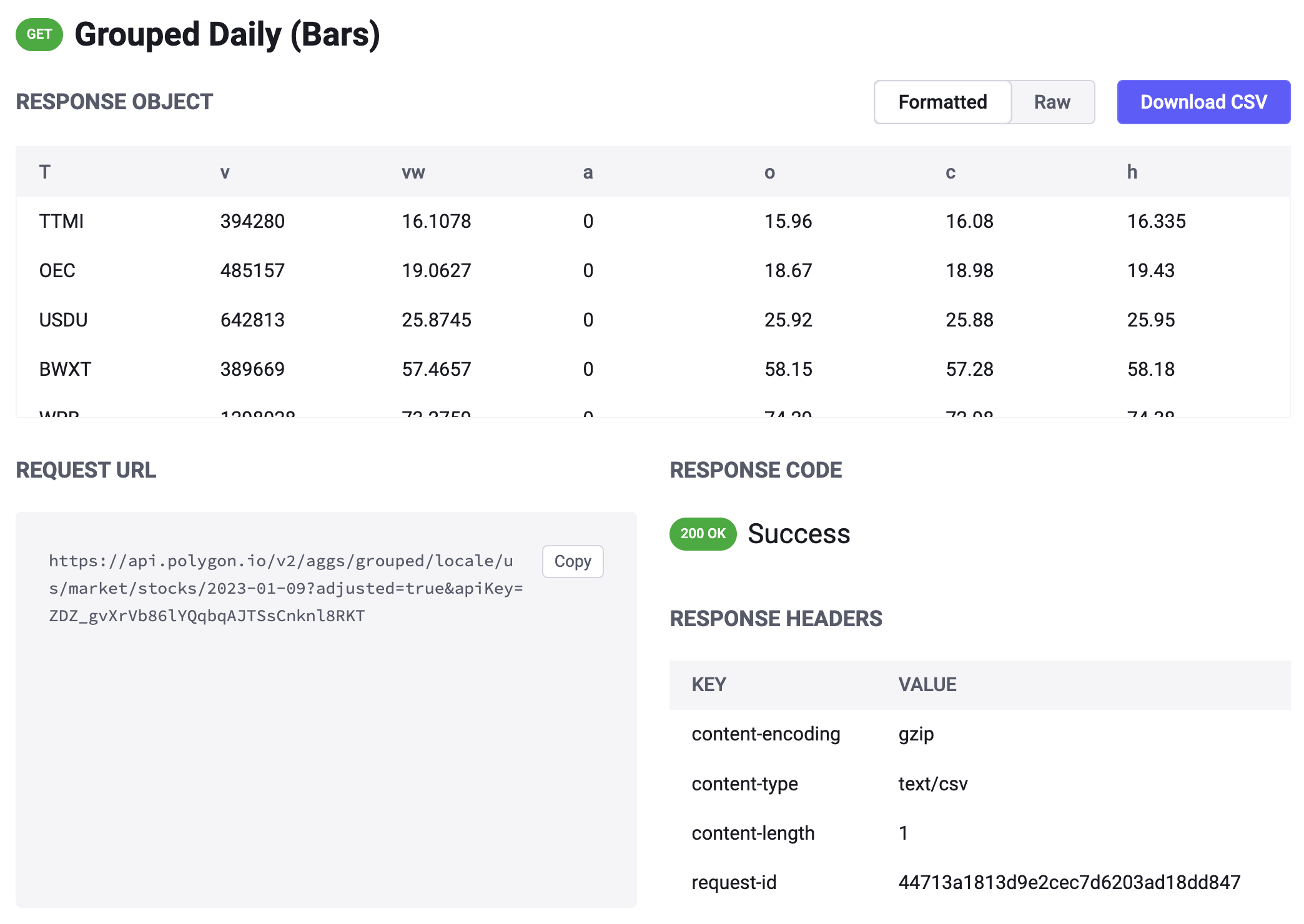Click the gzip content-encoding value
This screenshot has height=924, width=1304.
tap(916, 734)
